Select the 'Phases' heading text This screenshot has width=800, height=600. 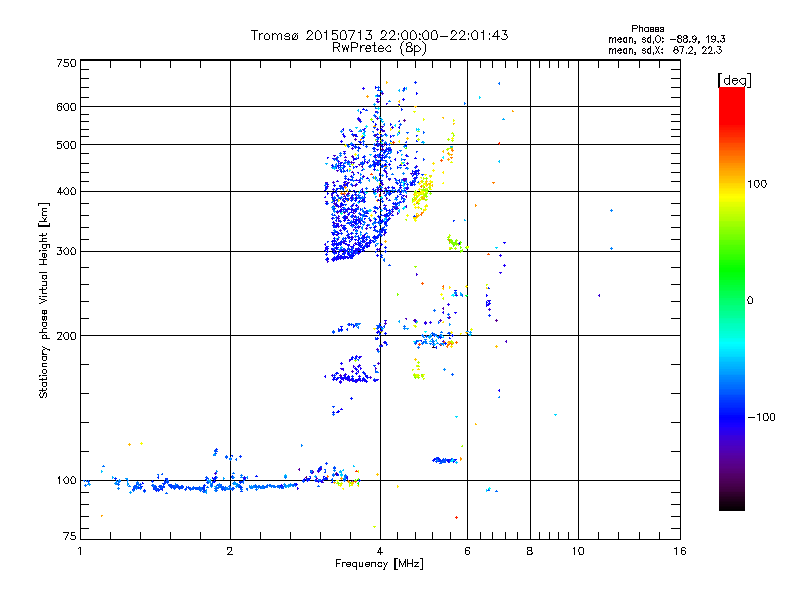tap(647, 29)
